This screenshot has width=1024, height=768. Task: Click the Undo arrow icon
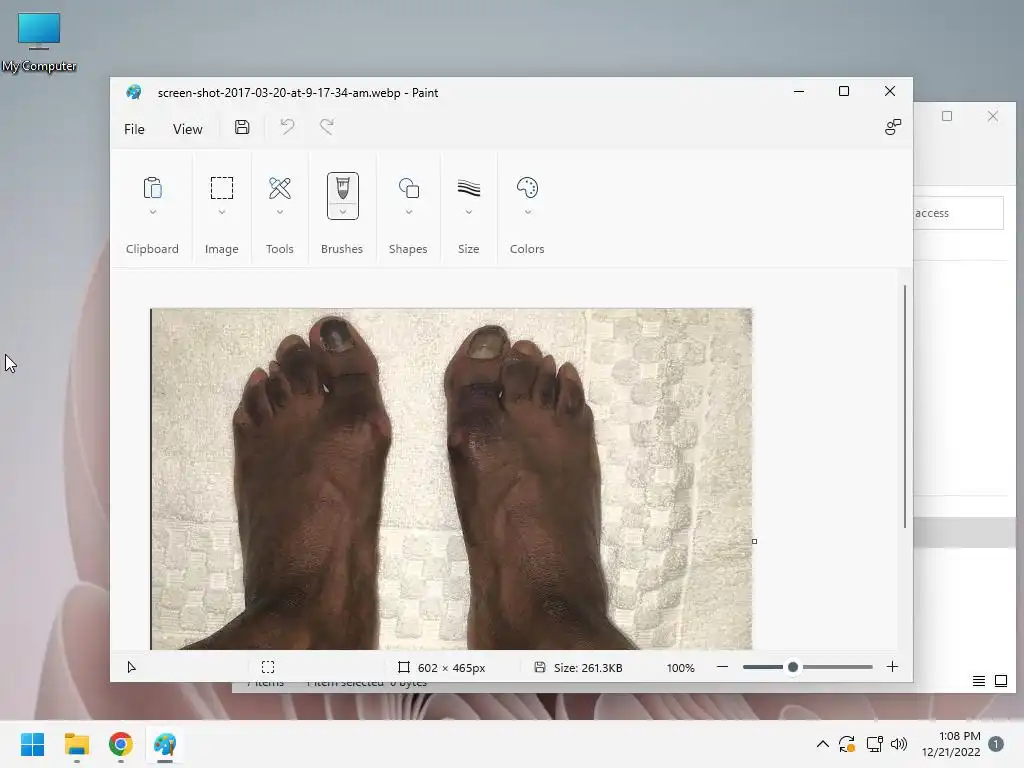(287, 127)
